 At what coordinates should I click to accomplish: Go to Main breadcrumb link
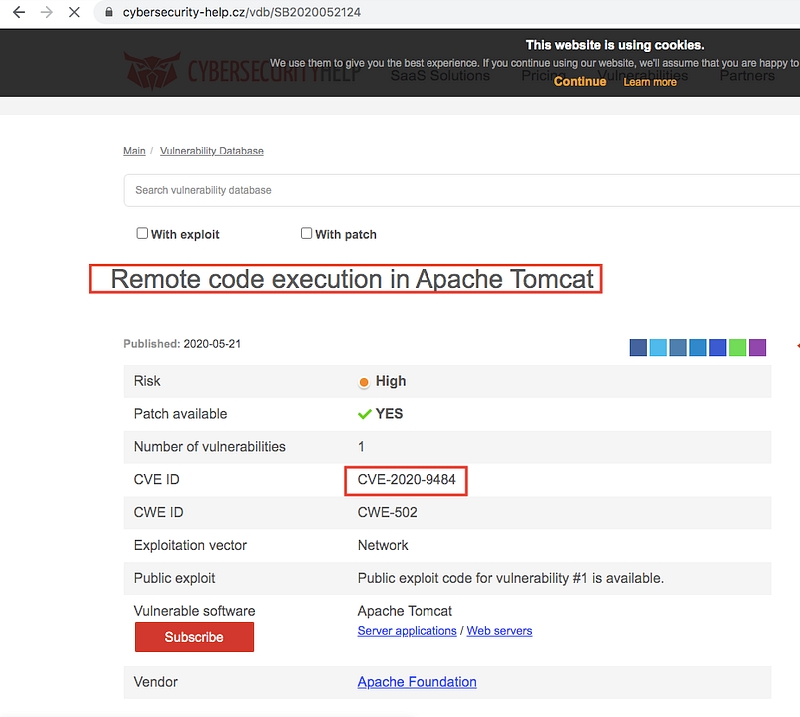[134, 151]
